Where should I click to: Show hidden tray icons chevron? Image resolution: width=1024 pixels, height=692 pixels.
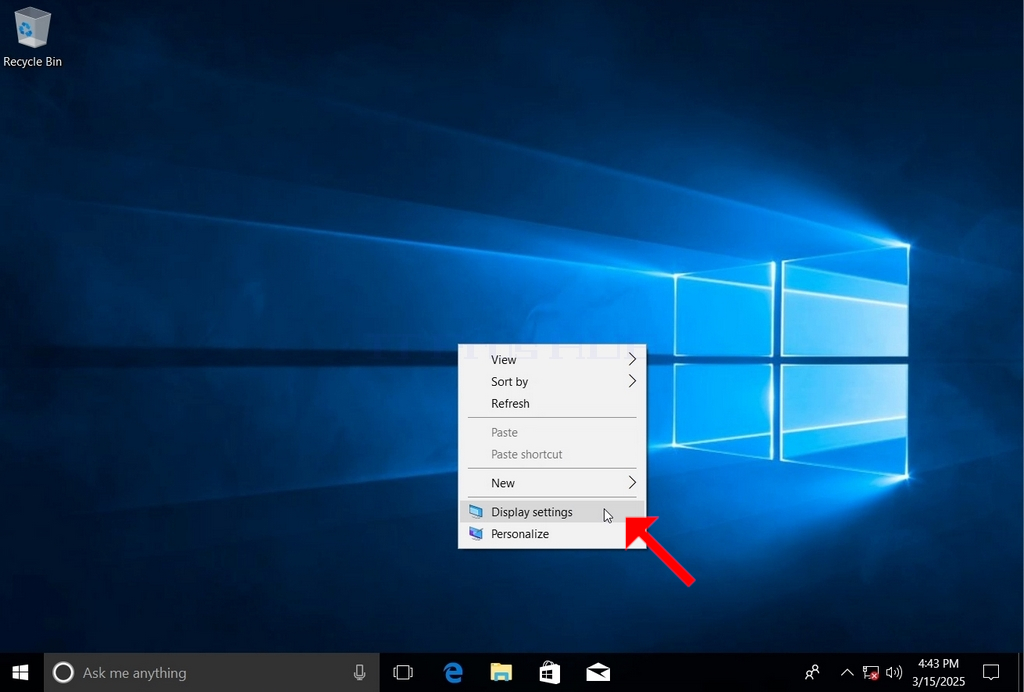pyautogui.click(x=846, y=672)
